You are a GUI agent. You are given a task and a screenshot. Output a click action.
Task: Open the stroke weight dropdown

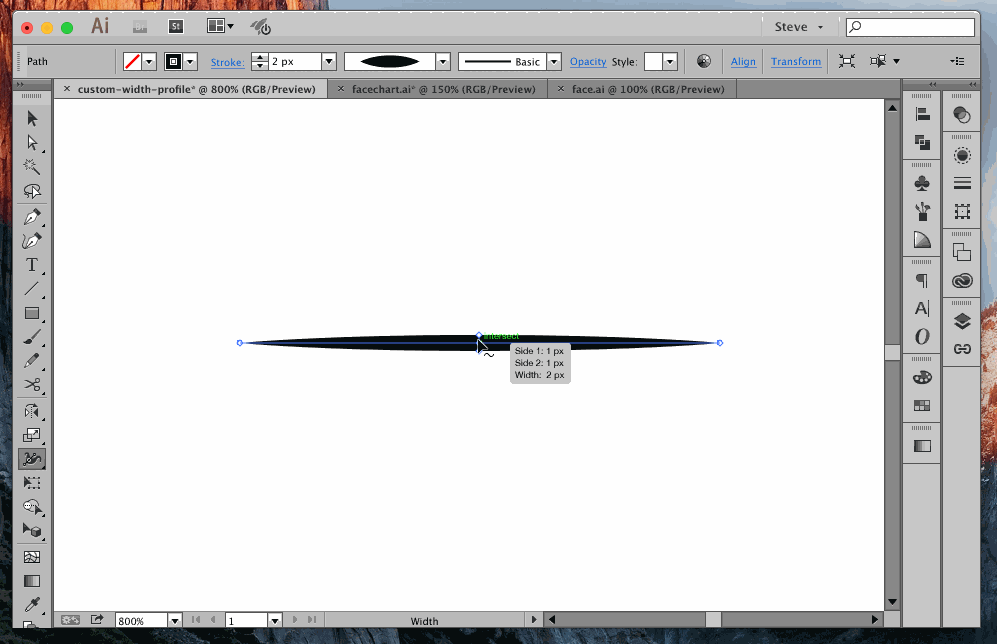(329, 62)
